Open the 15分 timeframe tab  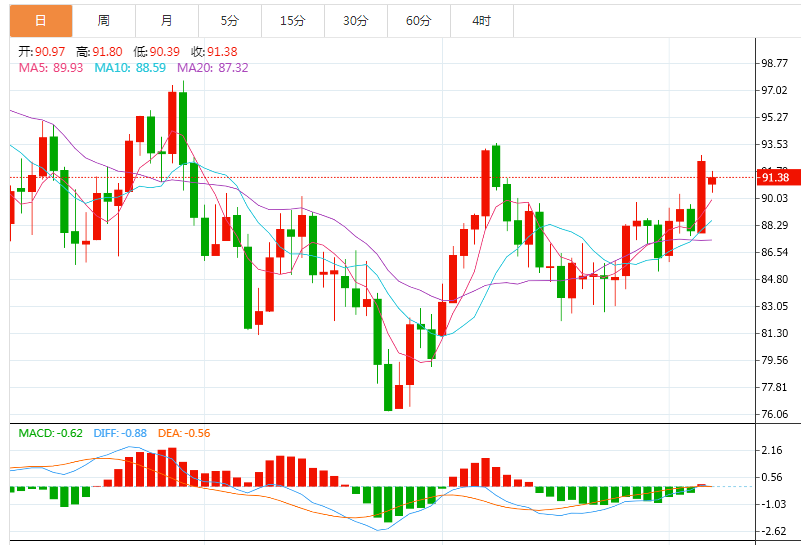(293, 21)
